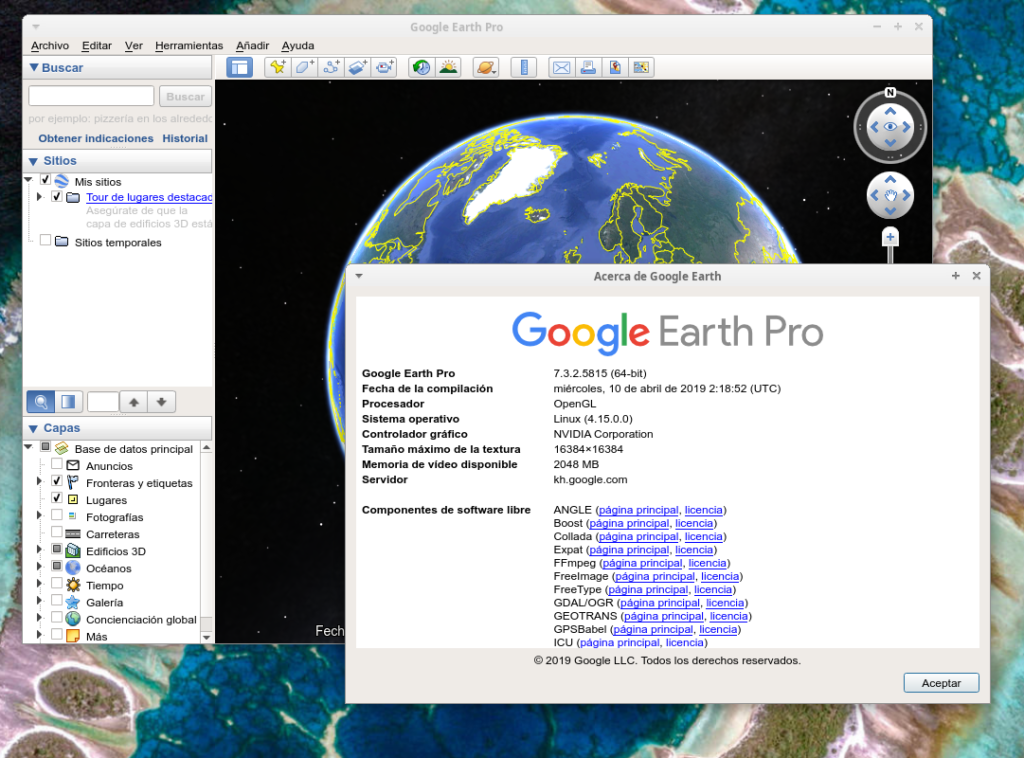Zoom in with the plus button
The image size is (1024, 758).
click(x=890, y=237)
